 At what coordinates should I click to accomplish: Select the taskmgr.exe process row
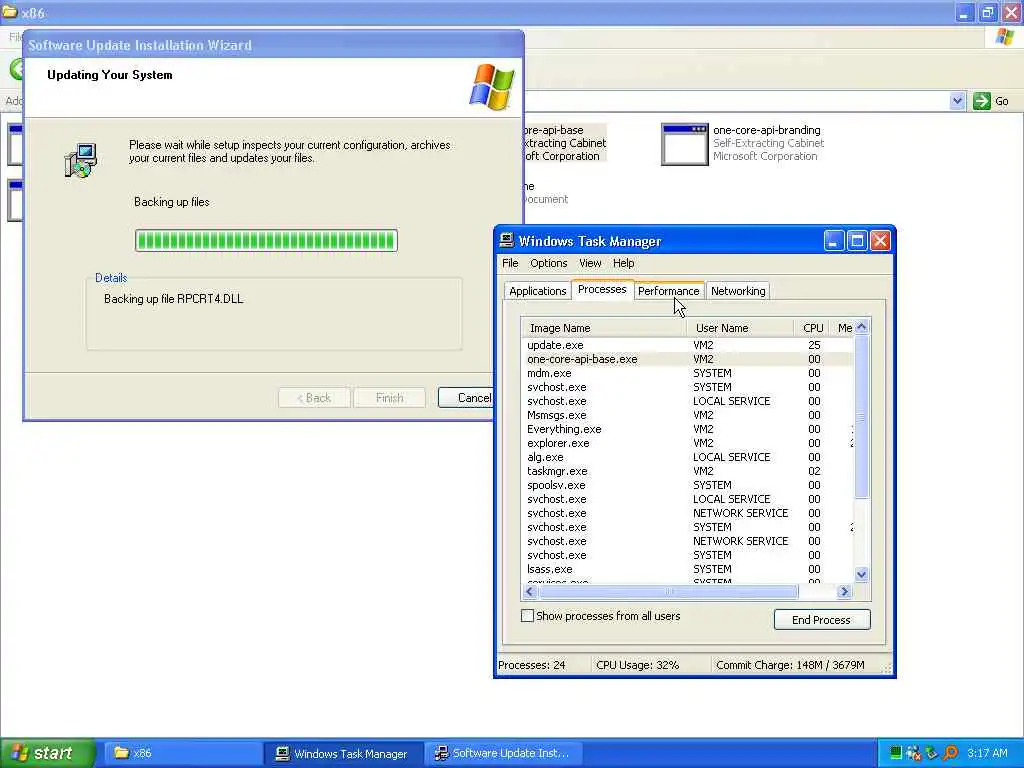[x=689, y=471]
